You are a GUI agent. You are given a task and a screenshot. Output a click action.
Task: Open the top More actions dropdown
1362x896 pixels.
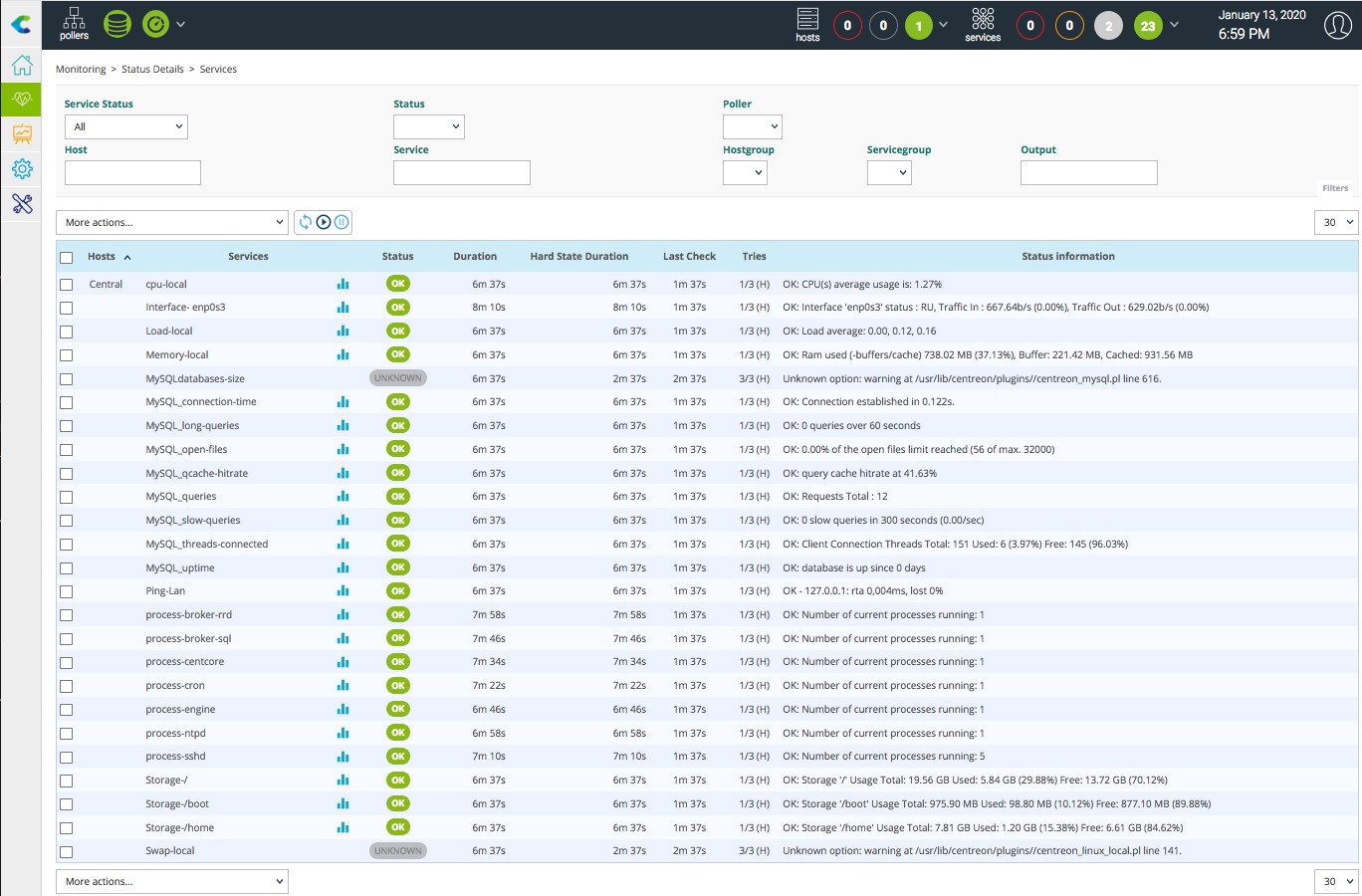click(172, 222)
